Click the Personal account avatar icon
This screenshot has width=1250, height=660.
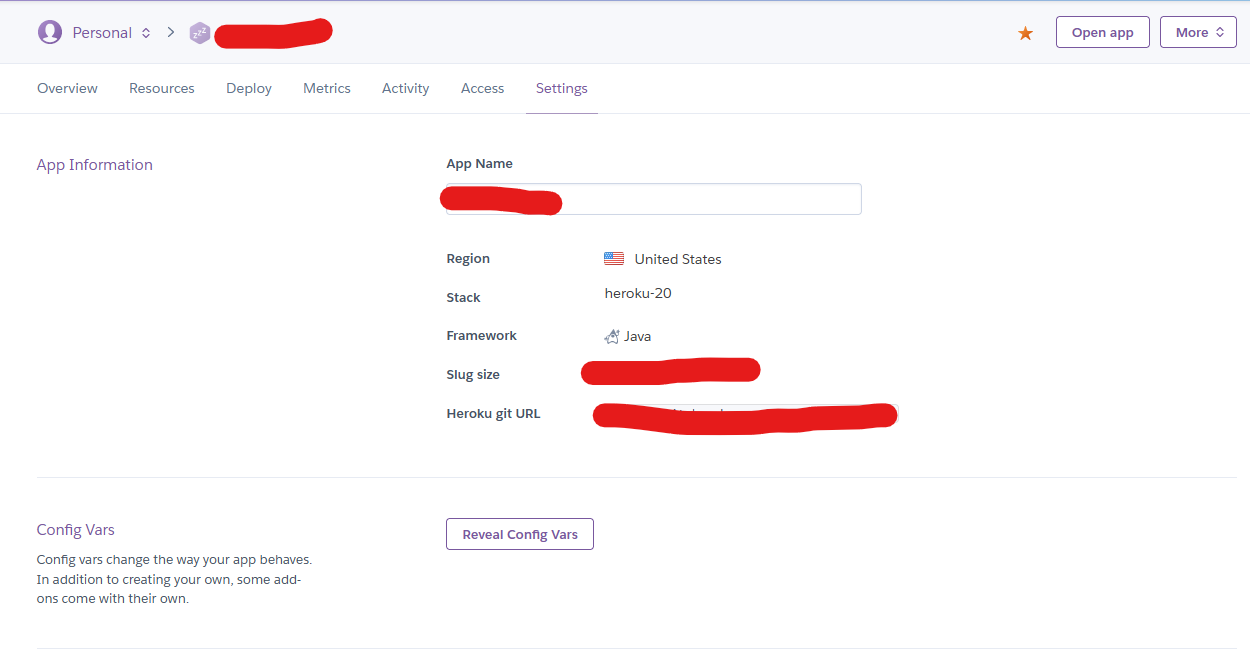click(x=49, y=32)
